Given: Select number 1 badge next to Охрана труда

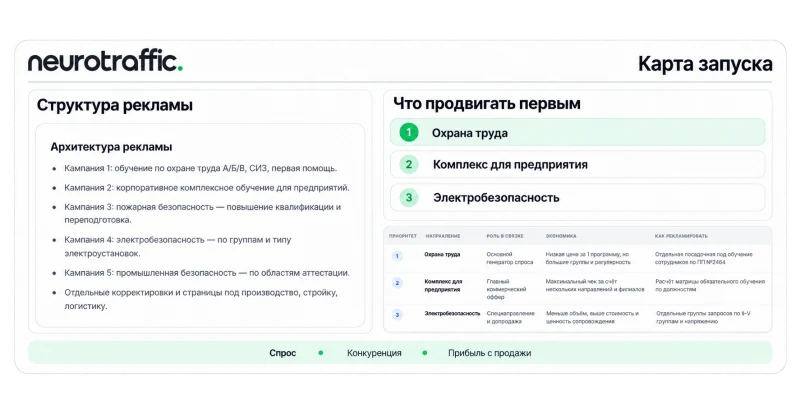Looking at the screenshot, I should click(x=409, y=133).
